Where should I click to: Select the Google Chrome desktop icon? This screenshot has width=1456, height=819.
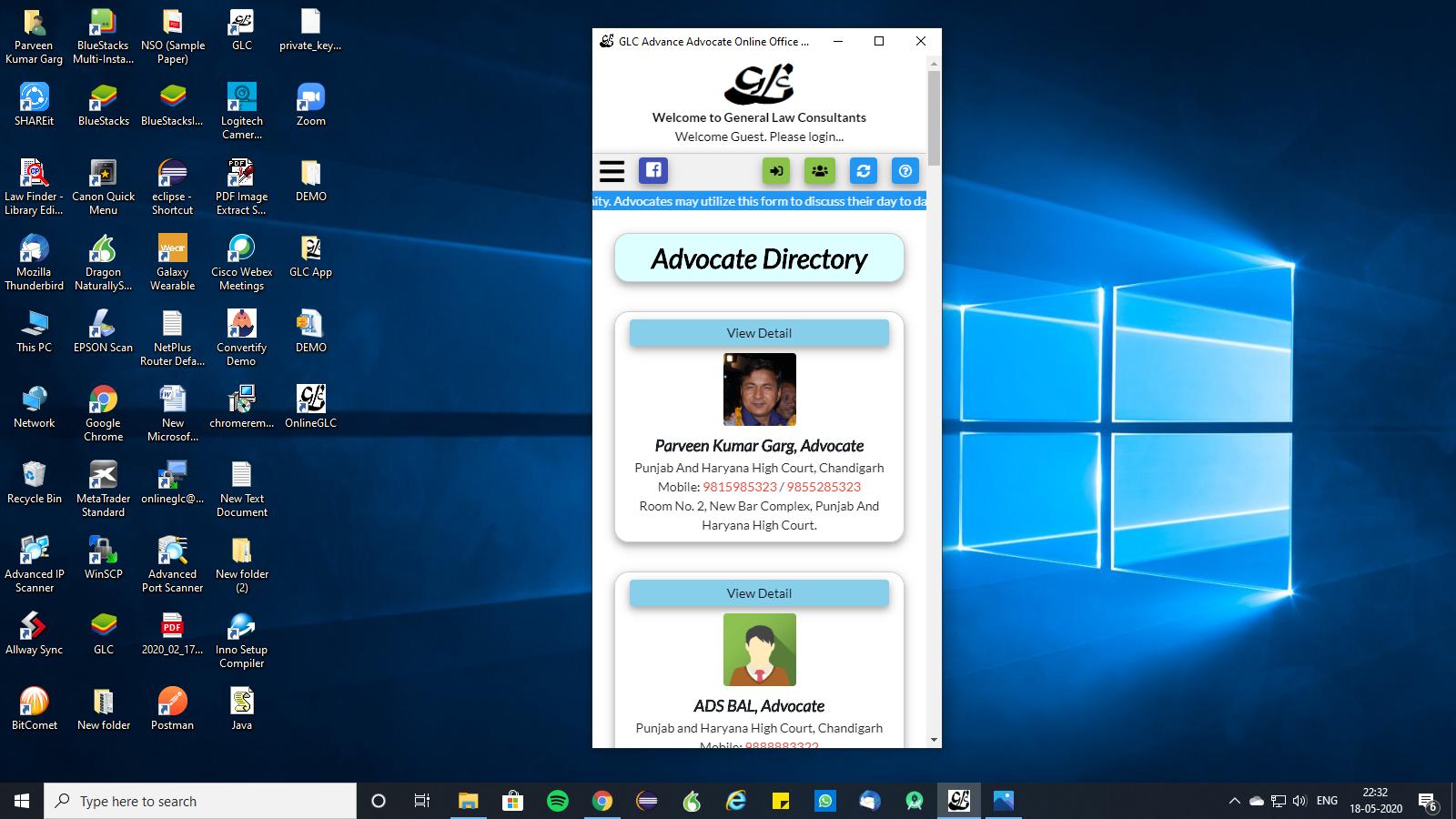[103, 413]
